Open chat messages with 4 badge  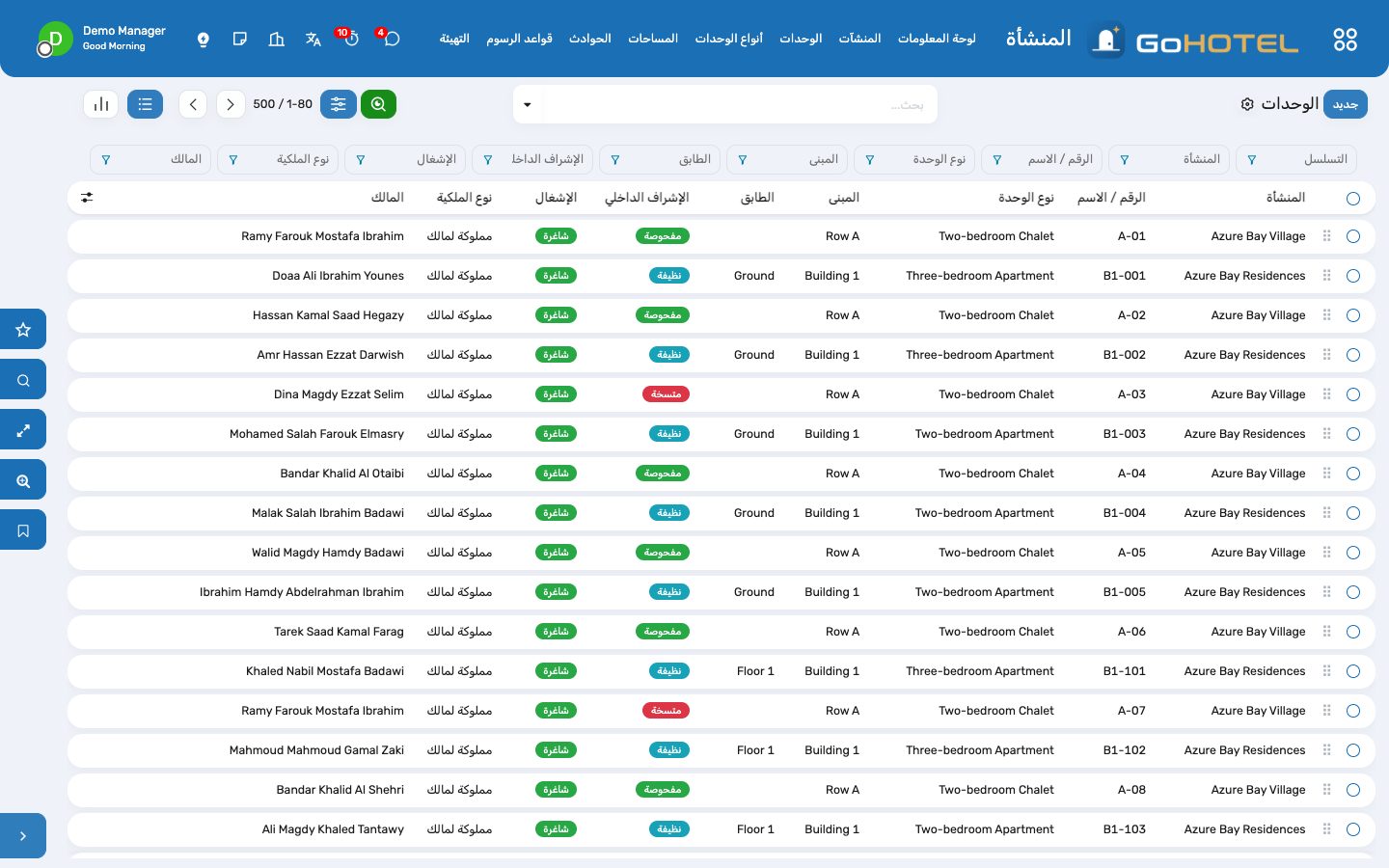pyautogui.click(x=390, y=39)
